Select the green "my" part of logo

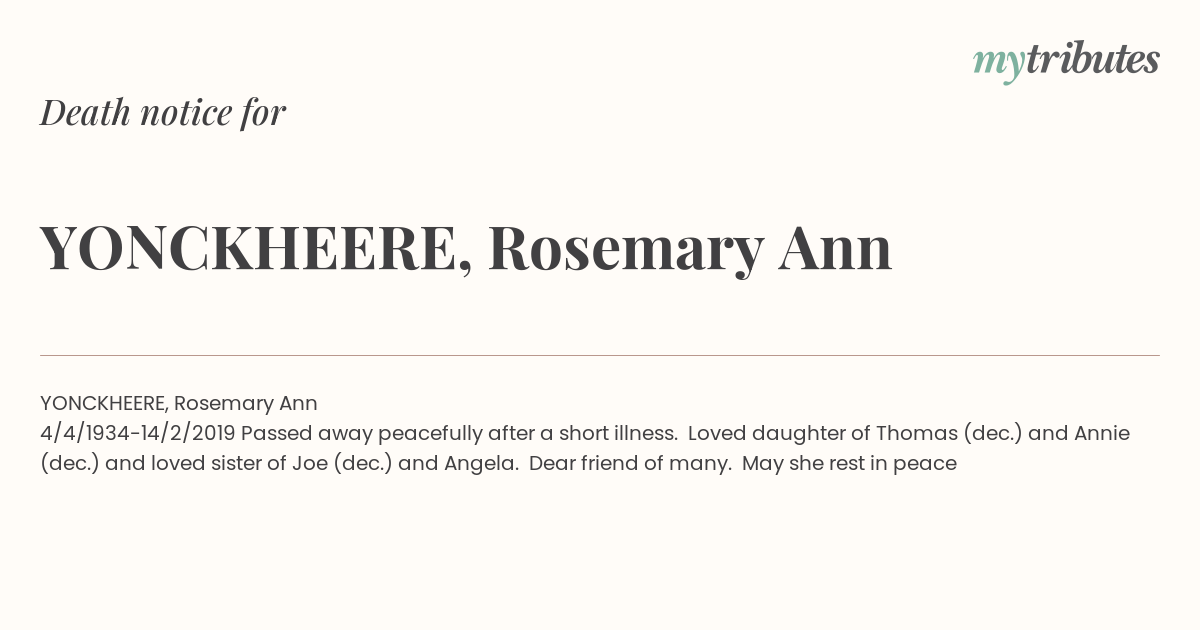[x=998, y=65]
